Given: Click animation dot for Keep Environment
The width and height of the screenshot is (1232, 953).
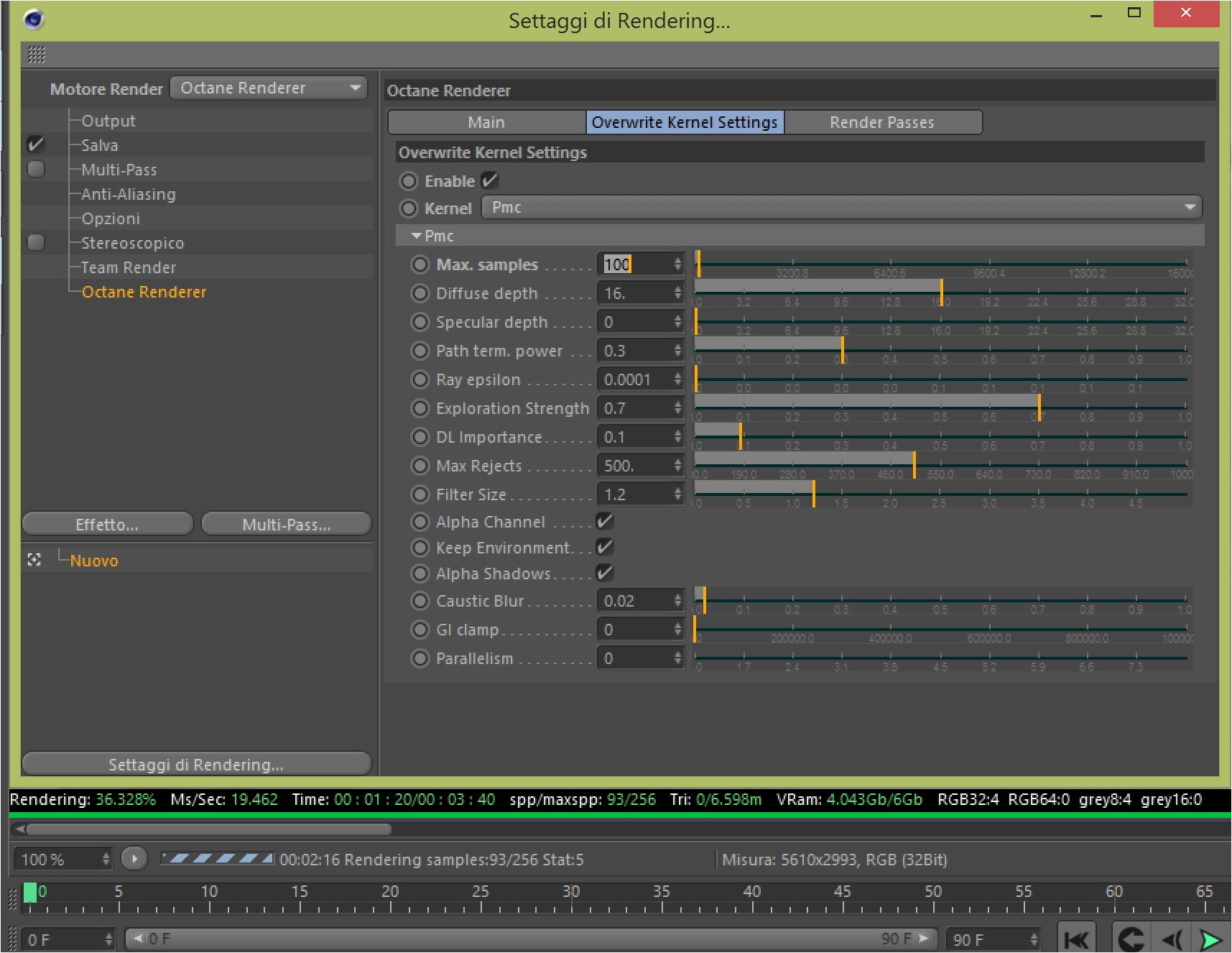Looking at the screenshot, I should (420, 548).
